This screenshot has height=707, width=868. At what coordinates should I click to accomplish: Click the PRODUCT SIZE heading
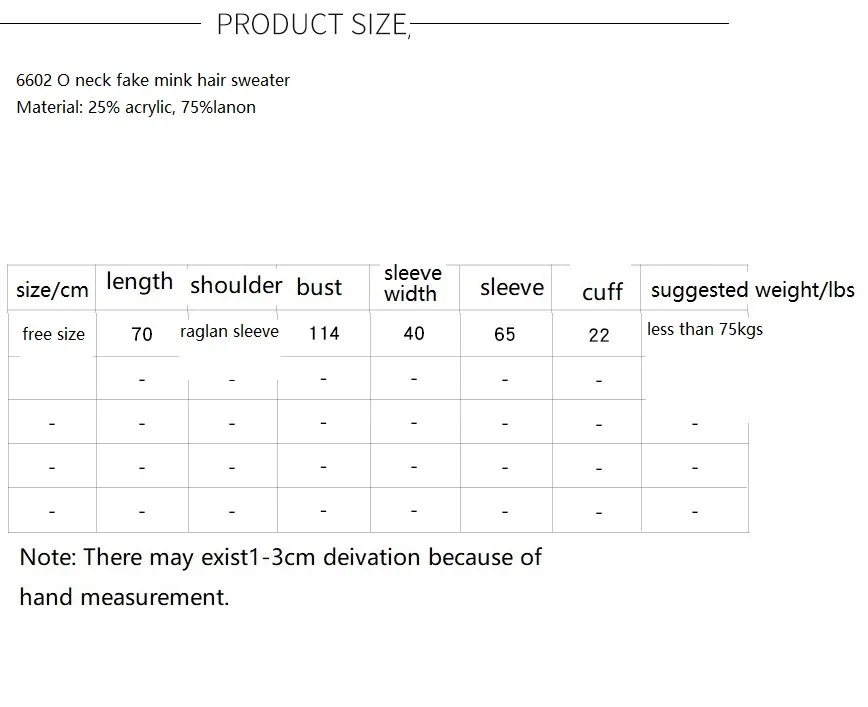313,24
